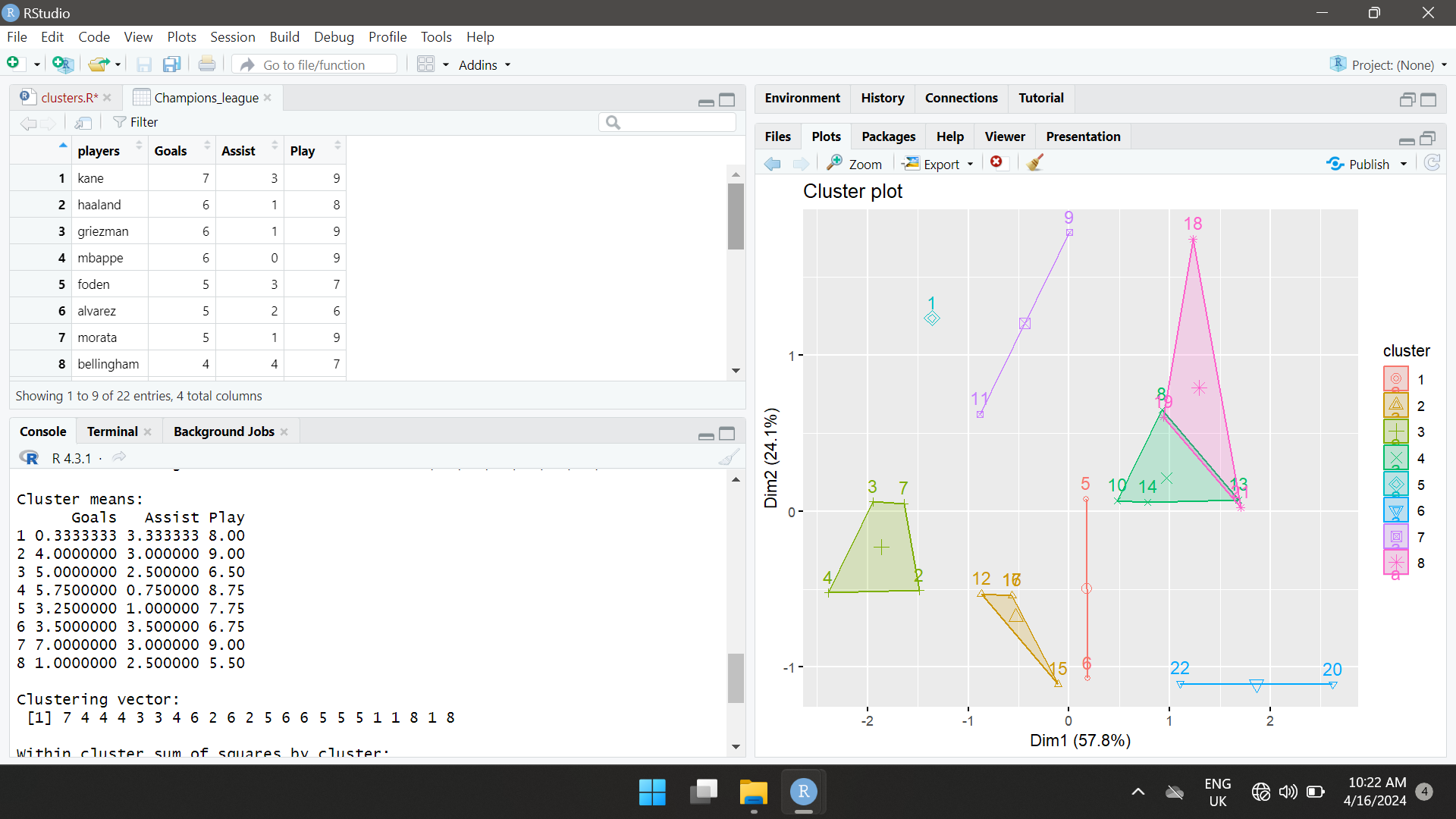Open recent files dropdown arrow

coord(118,64)
